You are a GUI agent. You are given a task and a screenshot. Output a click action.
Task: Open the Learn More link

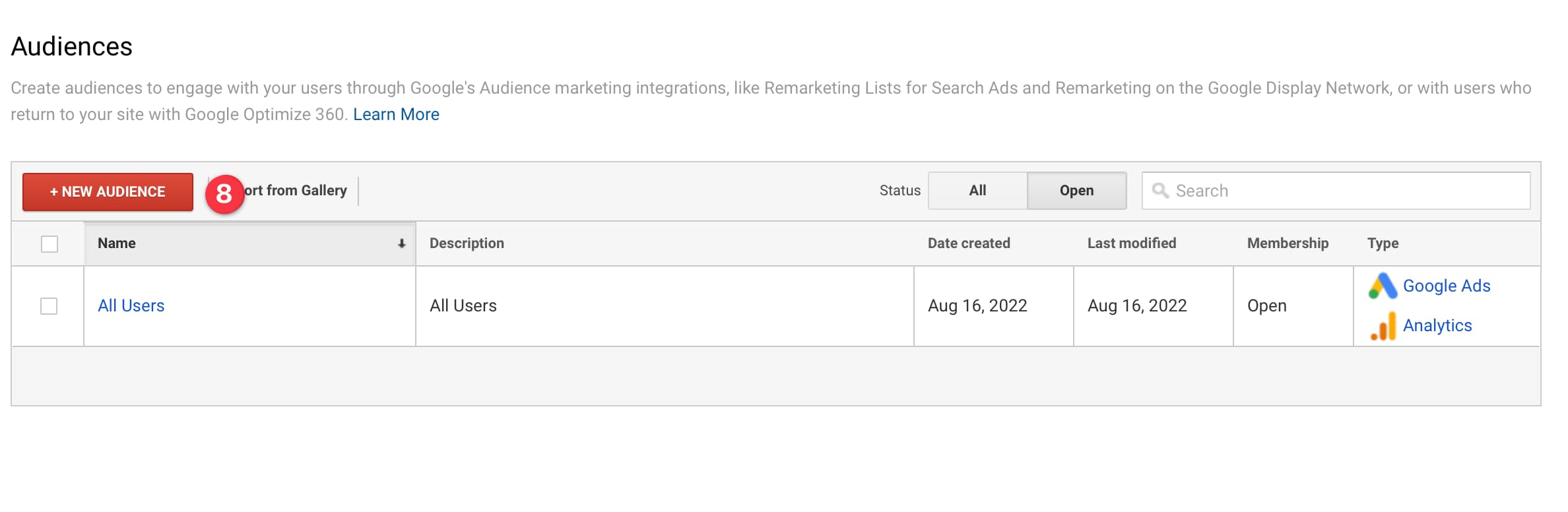click(396, 114)
